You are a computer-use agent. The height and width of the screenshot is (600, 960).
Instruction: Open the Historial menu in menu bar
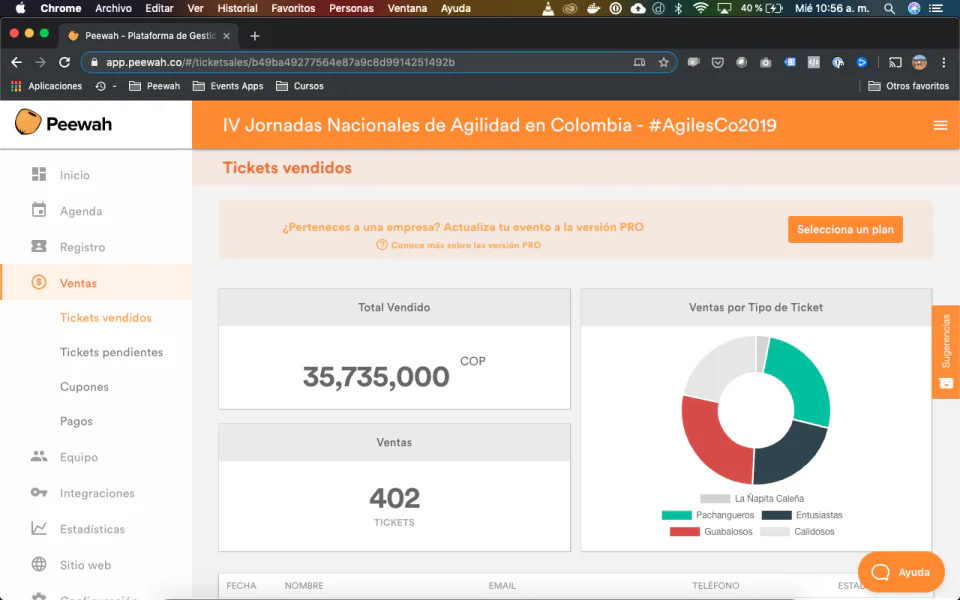pos(238,8)
